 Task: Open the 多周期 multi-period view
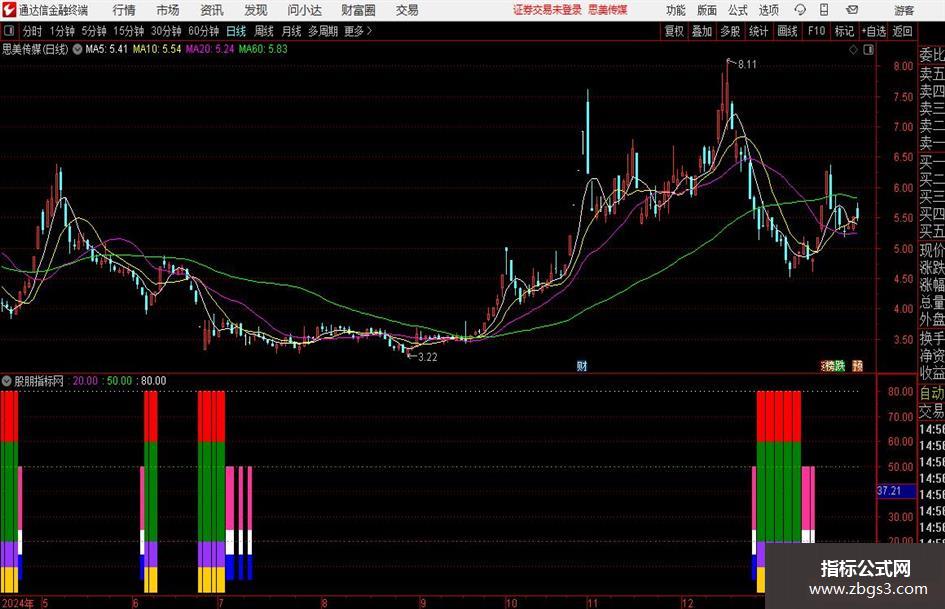[323, 31]
